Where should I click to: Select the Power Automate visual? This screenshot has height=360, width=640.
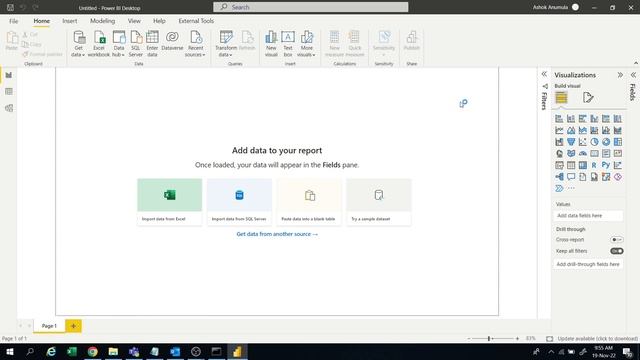pos(559,188)
